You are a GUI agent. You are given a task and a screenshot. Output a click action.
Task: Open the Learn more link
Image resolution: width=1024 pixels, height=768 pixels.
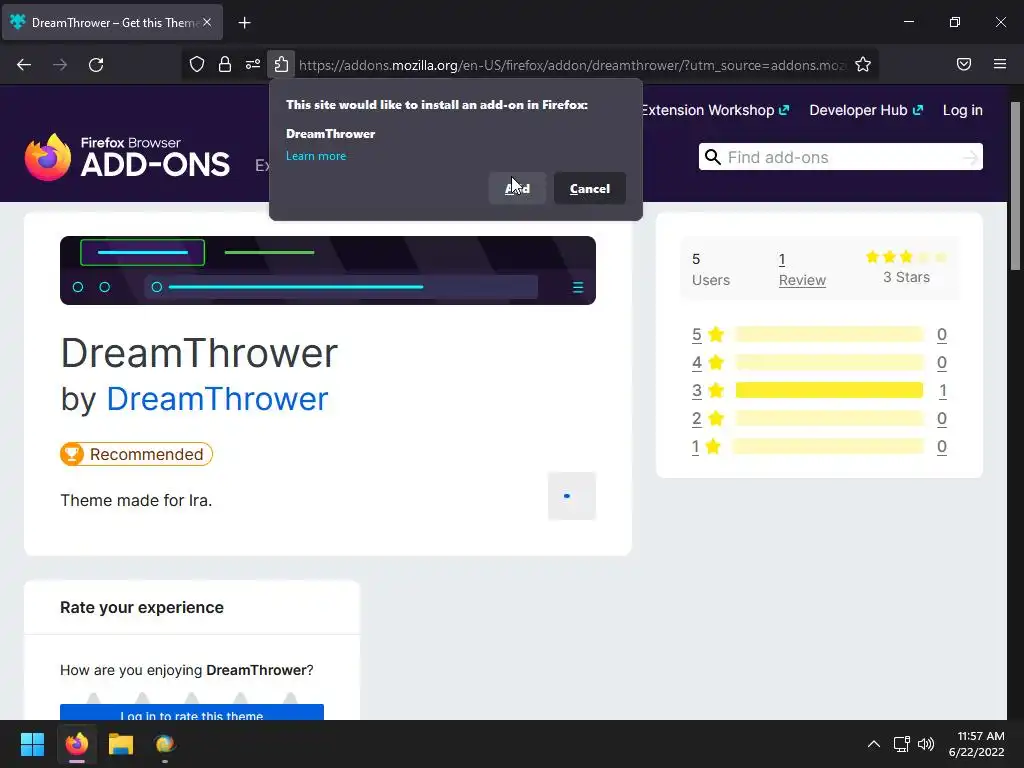point(316,156)
